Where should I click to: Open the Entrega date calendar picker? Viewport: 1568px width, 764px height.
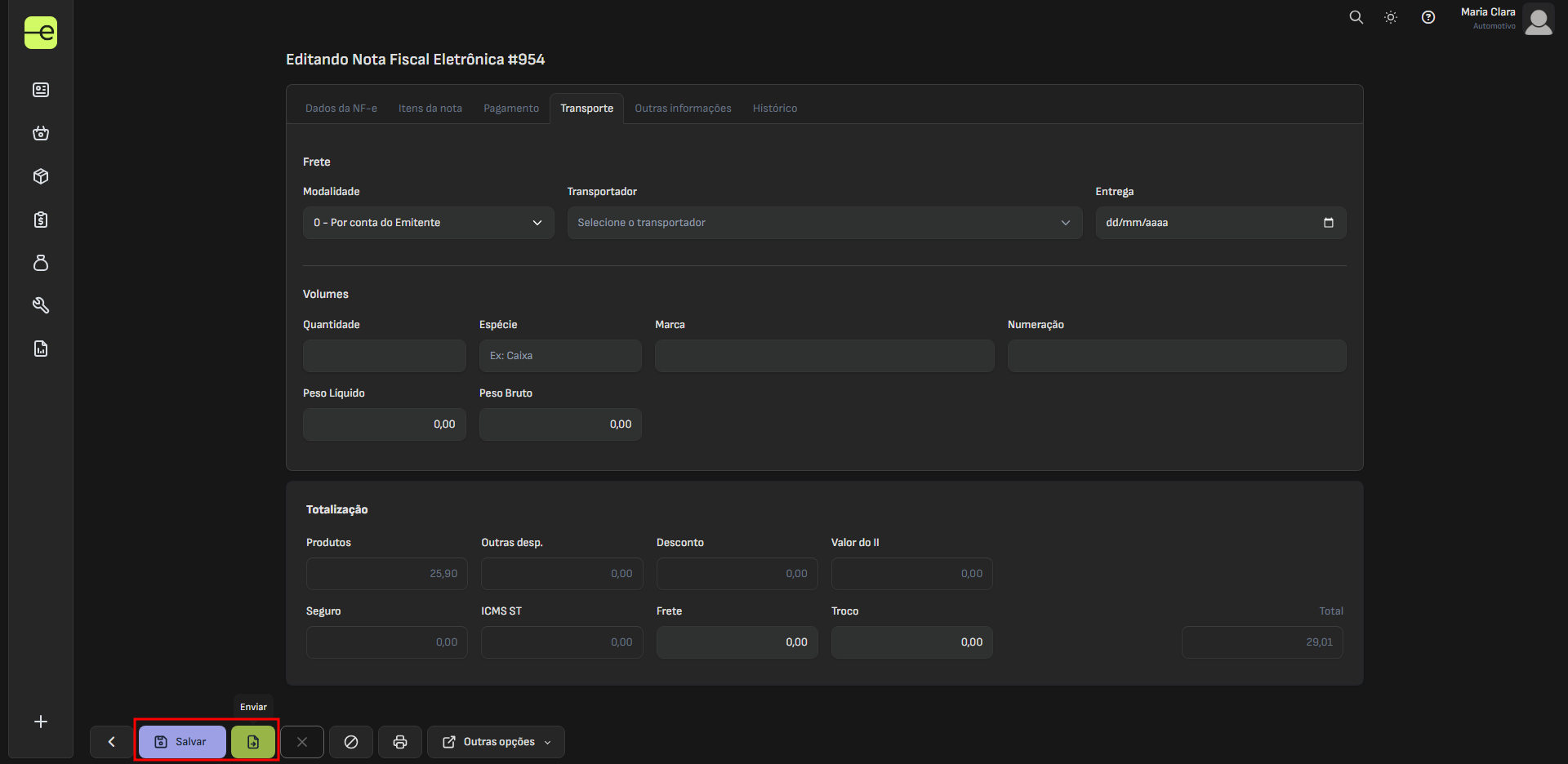click(x=1328, y=223)
